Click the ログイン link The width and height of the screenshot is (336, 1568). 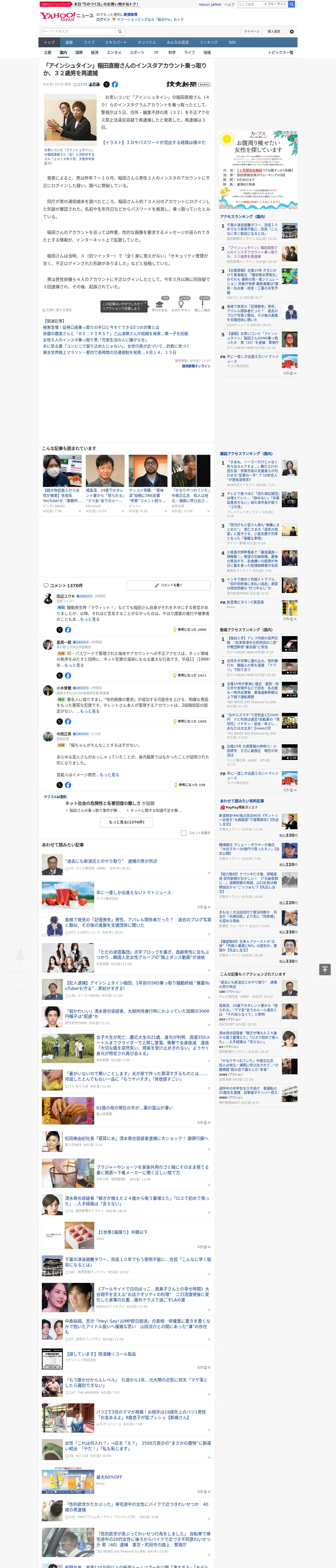coord(103,20)
